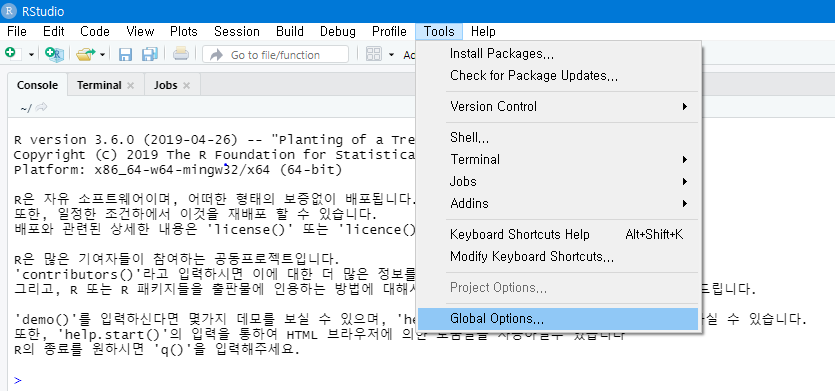This screenshot has width=835, height=391.
Task: Click the view current directory arrow icon
Action: click(42, 108)
